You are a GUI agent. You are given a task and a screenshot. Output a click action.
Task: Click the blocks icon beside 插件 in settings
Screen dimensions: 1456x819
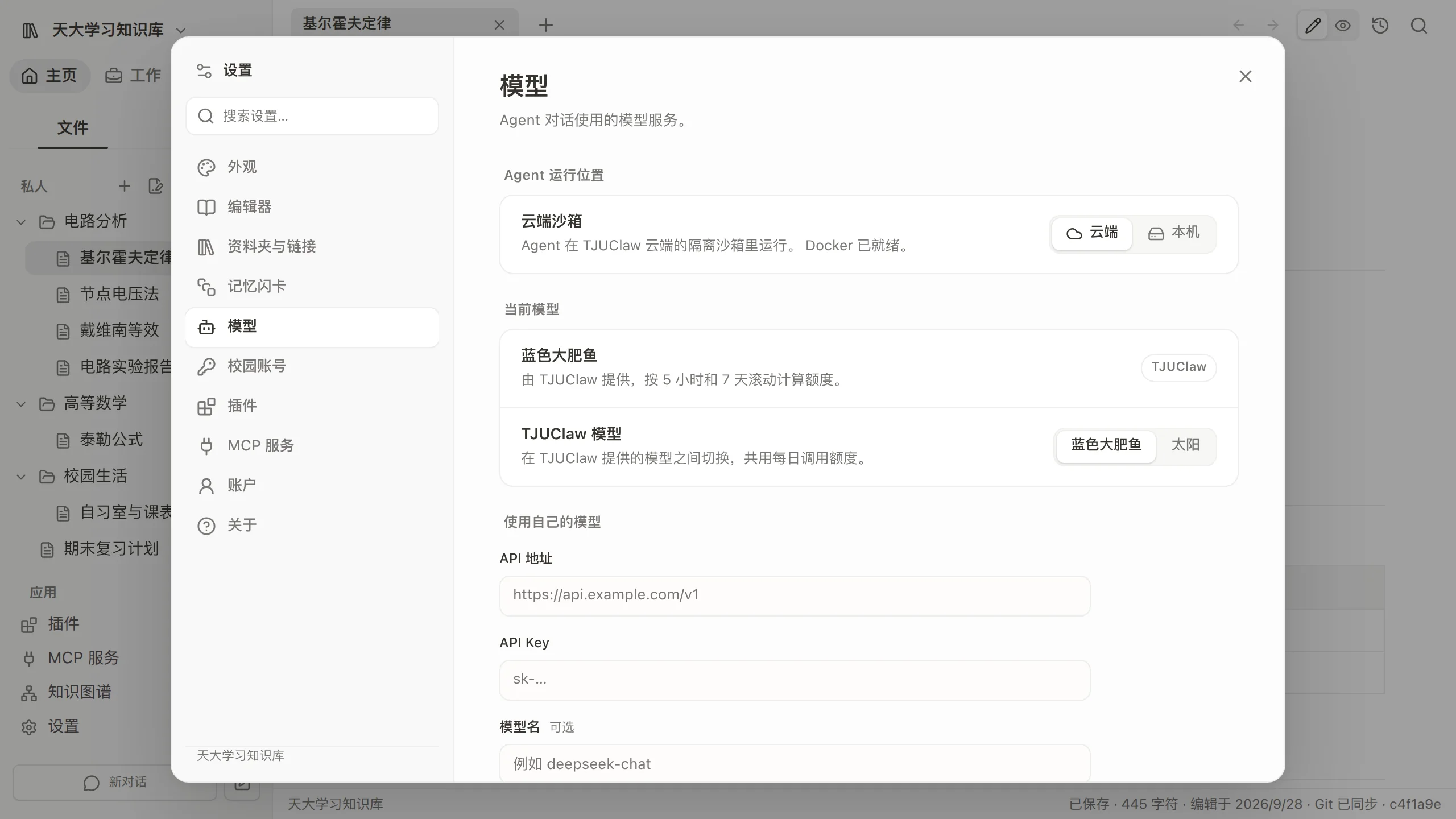[x=206, y=407]
